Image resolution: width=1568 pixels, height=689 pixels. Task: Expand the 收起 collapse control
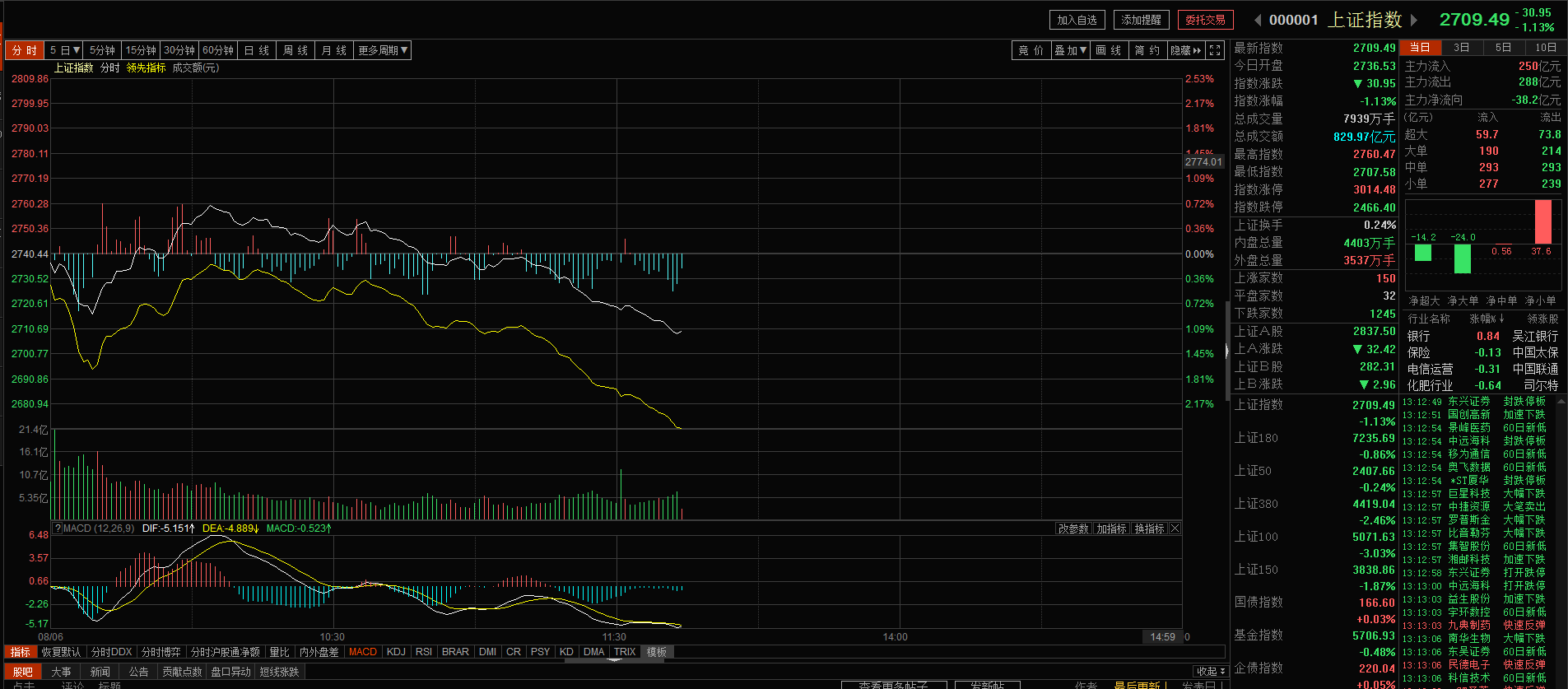1210,672
